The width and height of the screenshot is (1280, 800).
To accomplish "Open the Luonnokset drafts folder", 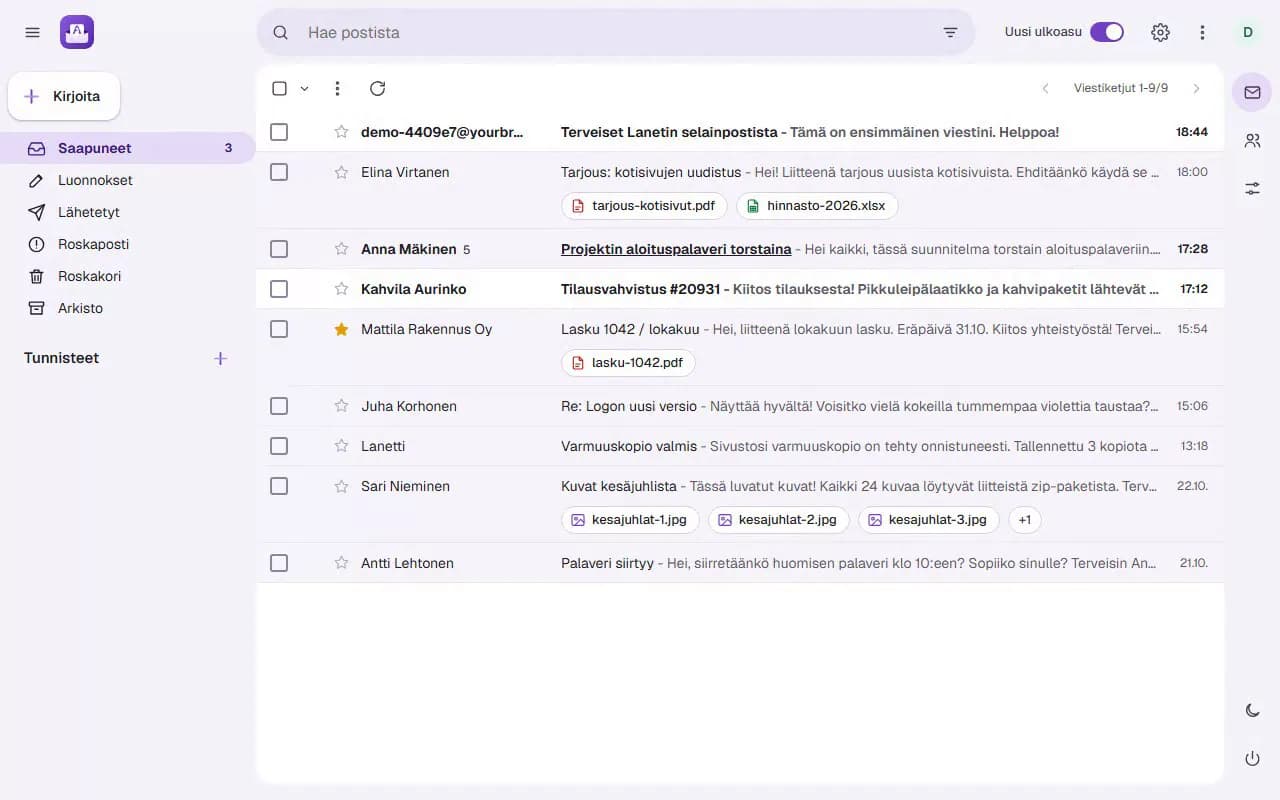I will tap(128, 180).
